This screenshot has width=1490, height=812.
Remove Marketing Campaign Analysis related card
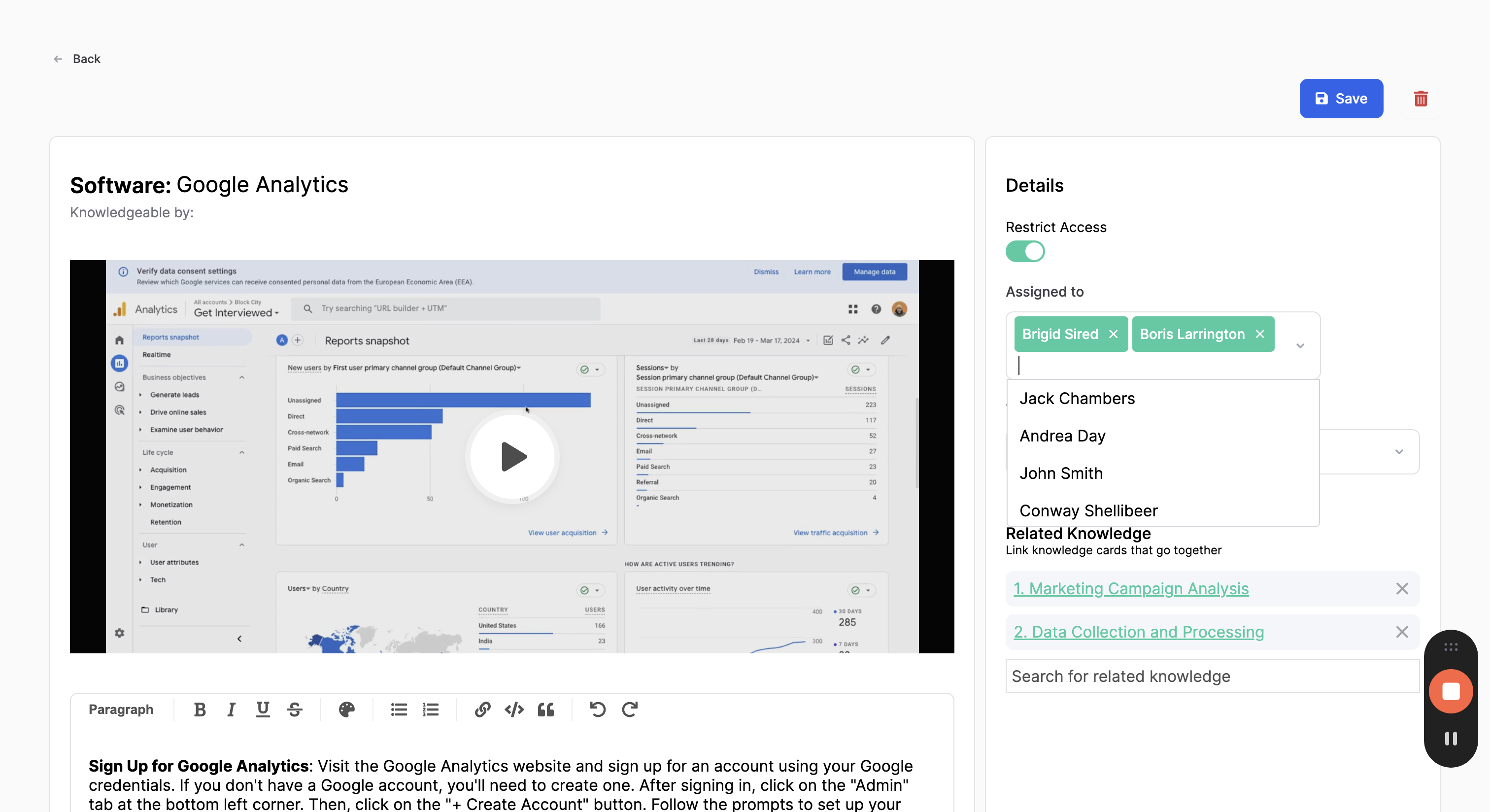click(1401, 588)
